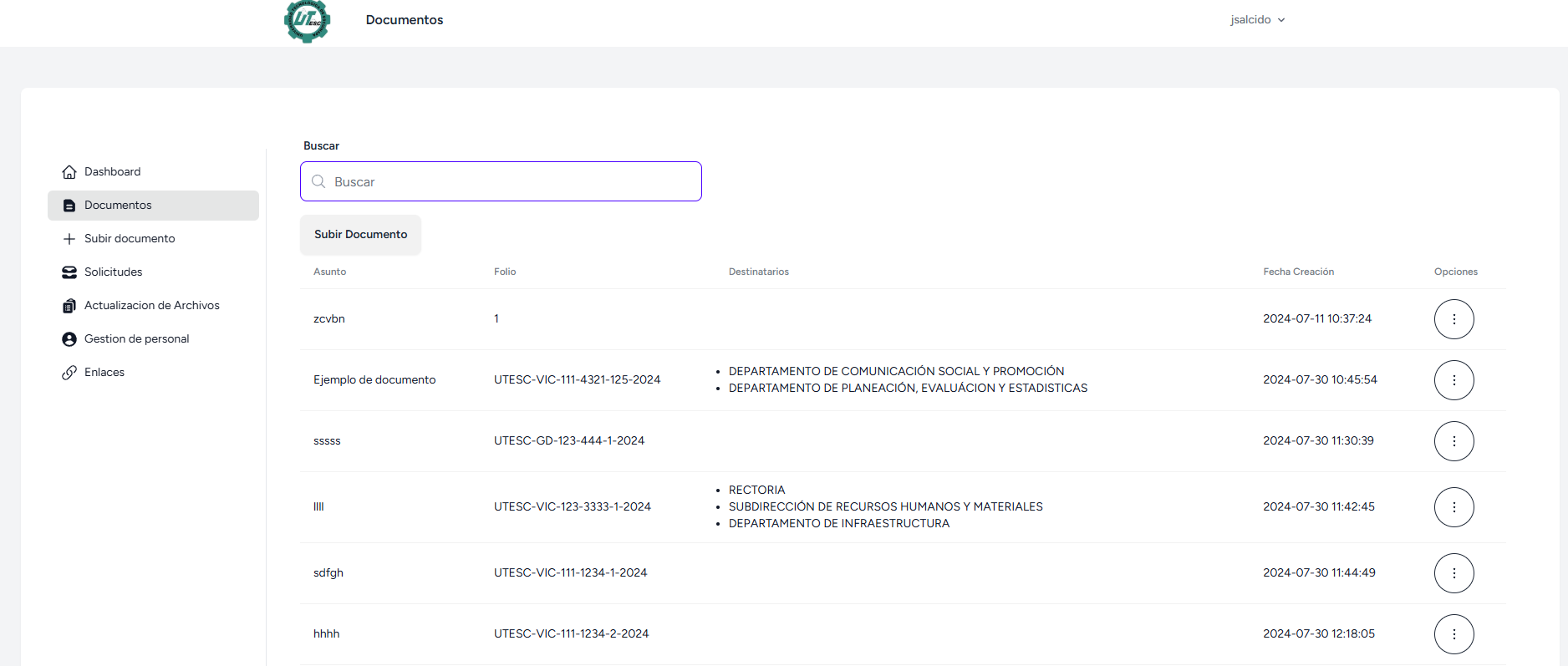Open Enlaces sidebar item
1568x666 pixels.
[153, 373]
